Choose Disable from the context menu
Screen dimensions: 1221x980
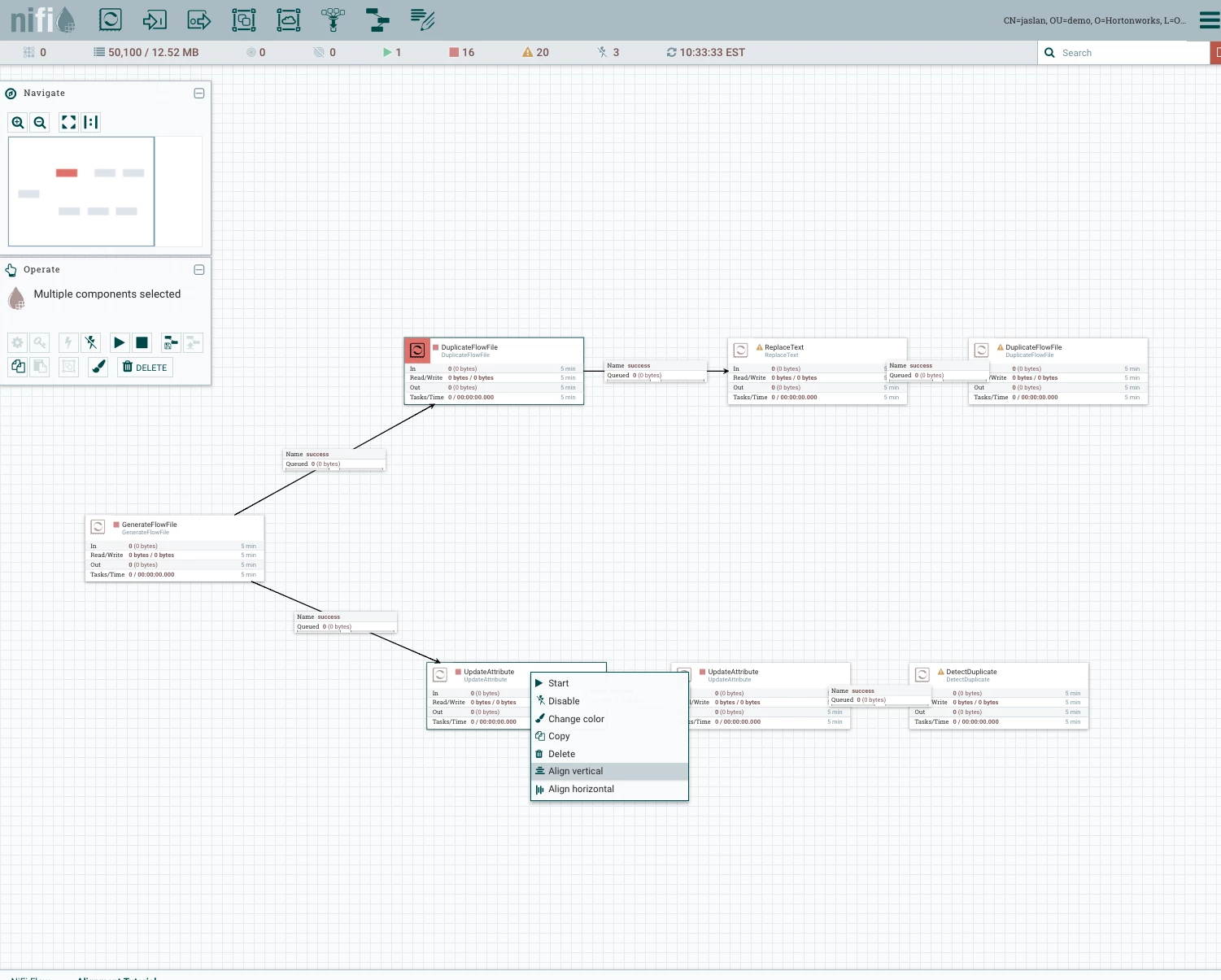tap(609, 701)
